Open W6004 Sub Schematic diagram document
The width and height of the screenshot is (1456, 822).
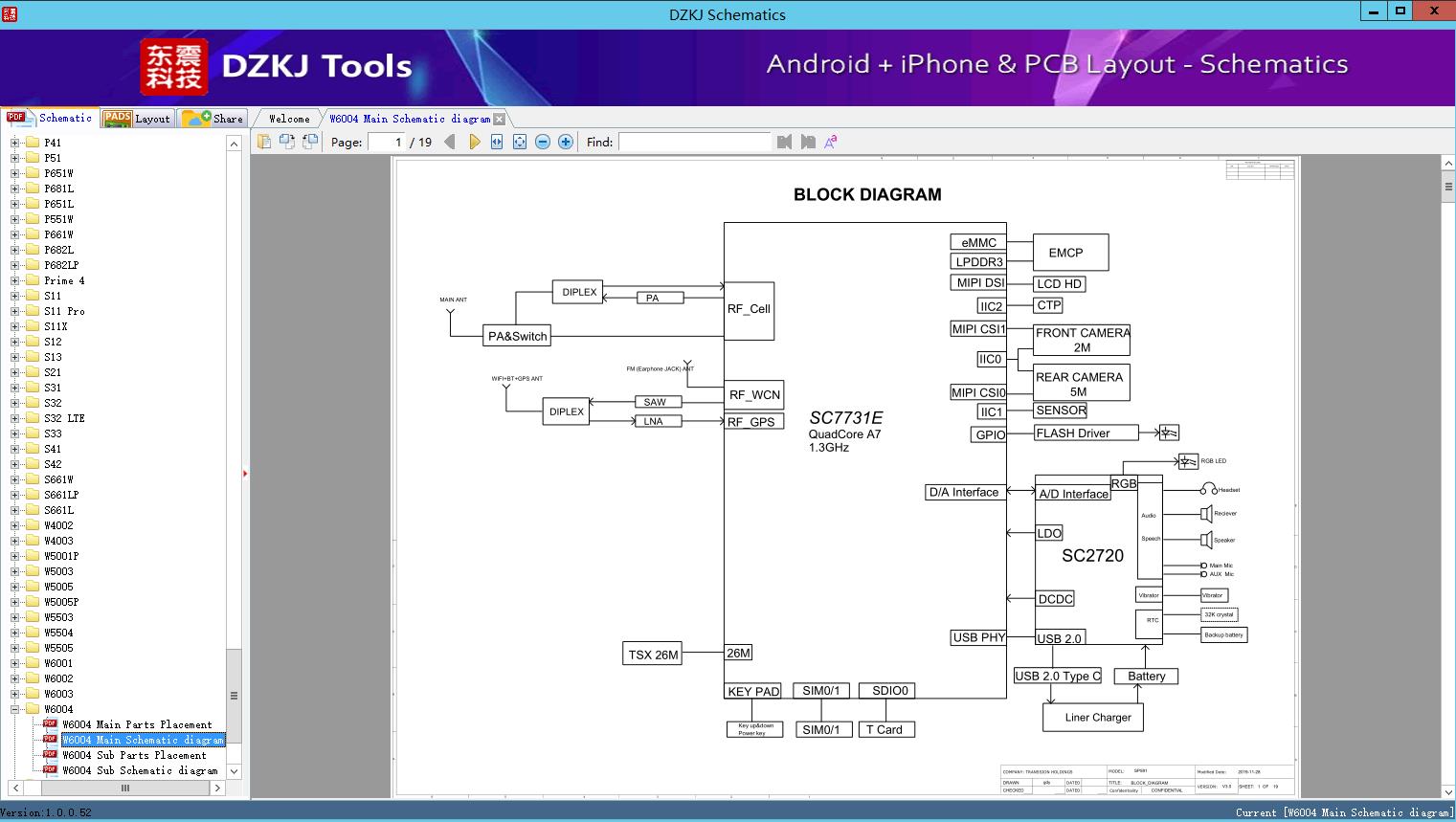(x=144, y=770)
